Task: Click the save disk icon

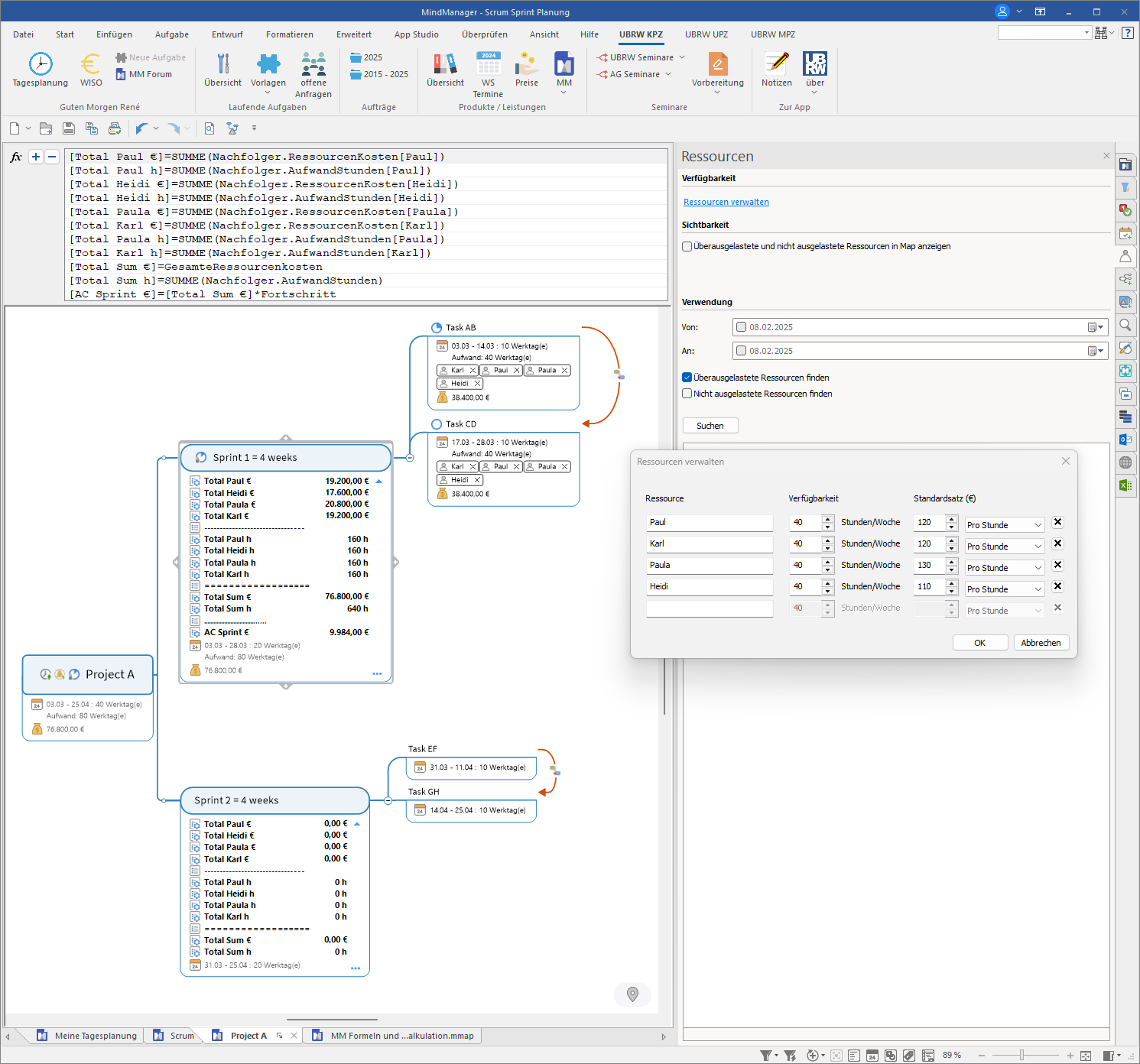Action: pos(69,128)
